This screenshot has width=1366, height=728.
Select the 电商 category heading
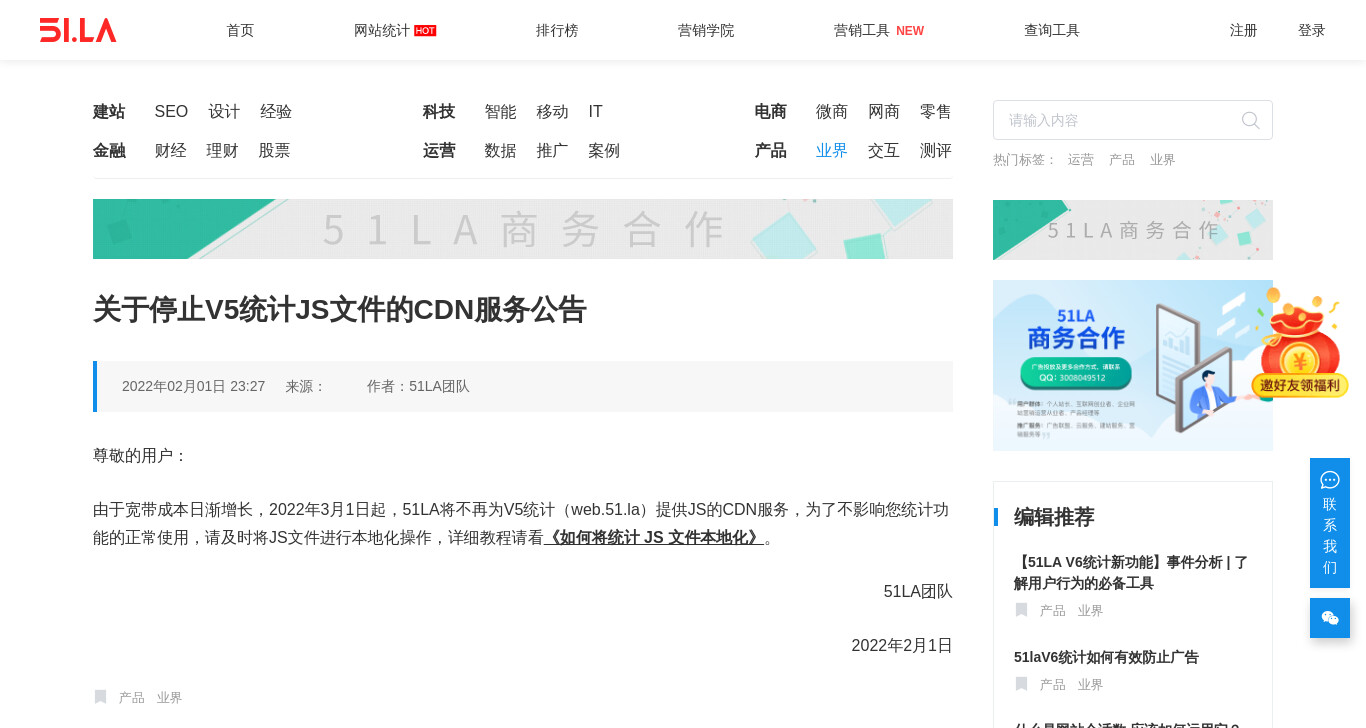pos(771,112)
